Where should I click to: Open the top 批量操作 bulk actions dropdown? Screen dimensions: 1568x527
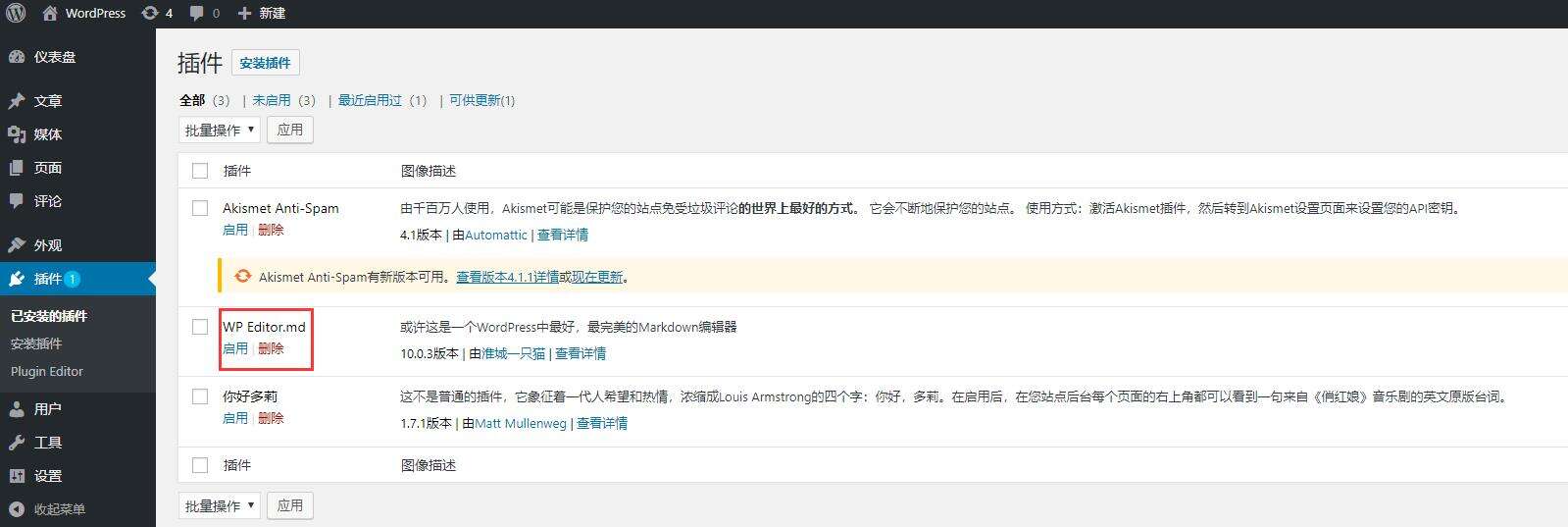(x=220, y=130)
